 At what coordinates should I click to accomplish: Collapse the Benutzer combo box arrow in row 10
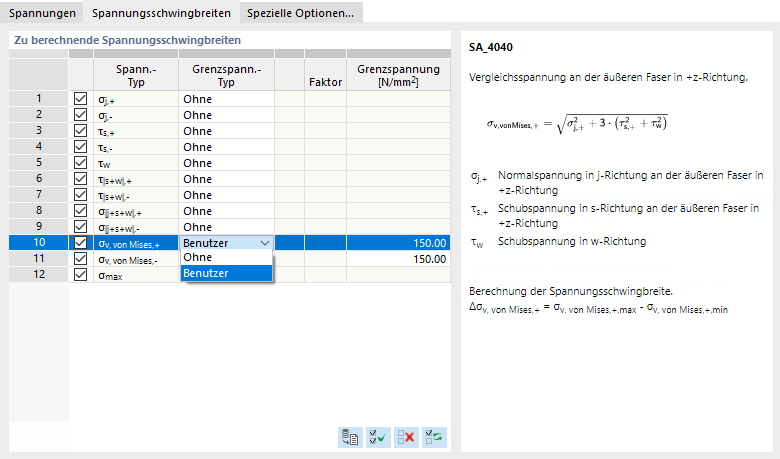coord(264,243)
